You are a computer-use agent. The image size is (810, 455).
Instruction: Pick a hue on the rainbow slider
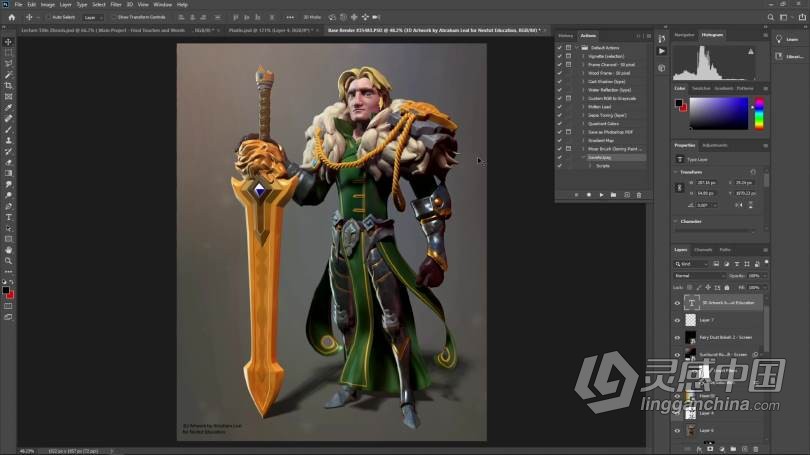tap(759, 114)
